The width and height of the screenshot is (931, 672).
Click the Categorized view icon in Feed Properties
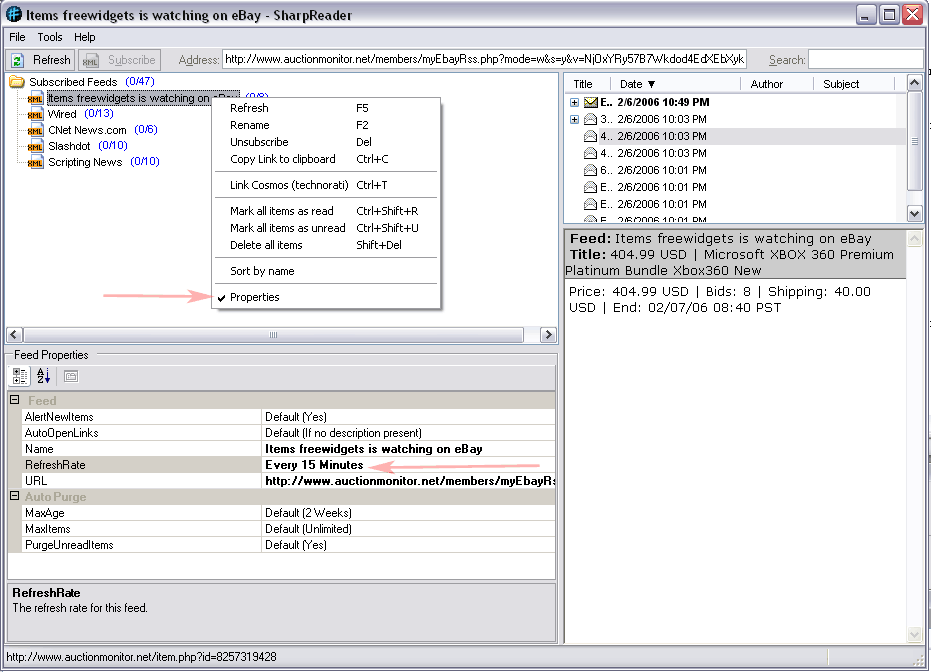coord(20,376)
